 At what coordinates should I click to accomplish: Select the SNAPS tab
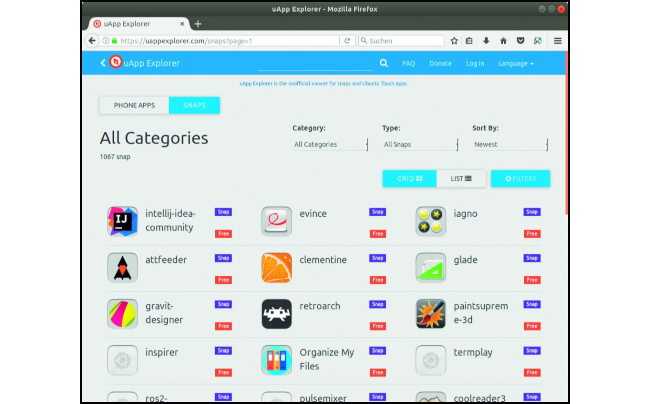pyautogui.click(x=194, y=105)
